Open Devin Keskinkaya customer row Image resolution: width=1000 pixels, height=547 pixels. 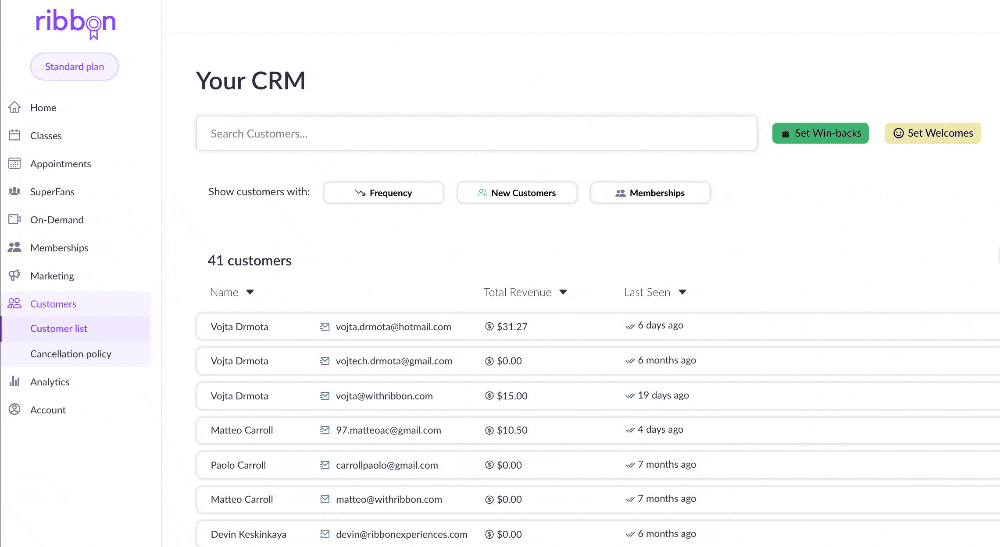pos(598,534)
